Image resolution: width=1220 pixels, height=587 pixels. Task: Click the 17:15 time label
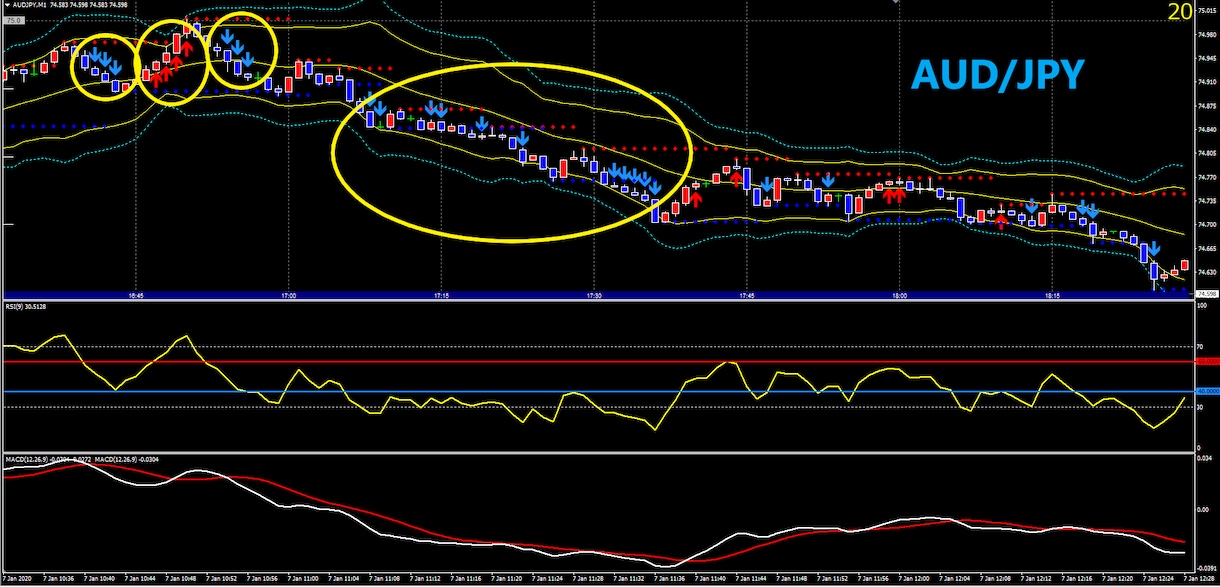pyautogui.click(x=441, y=296)
